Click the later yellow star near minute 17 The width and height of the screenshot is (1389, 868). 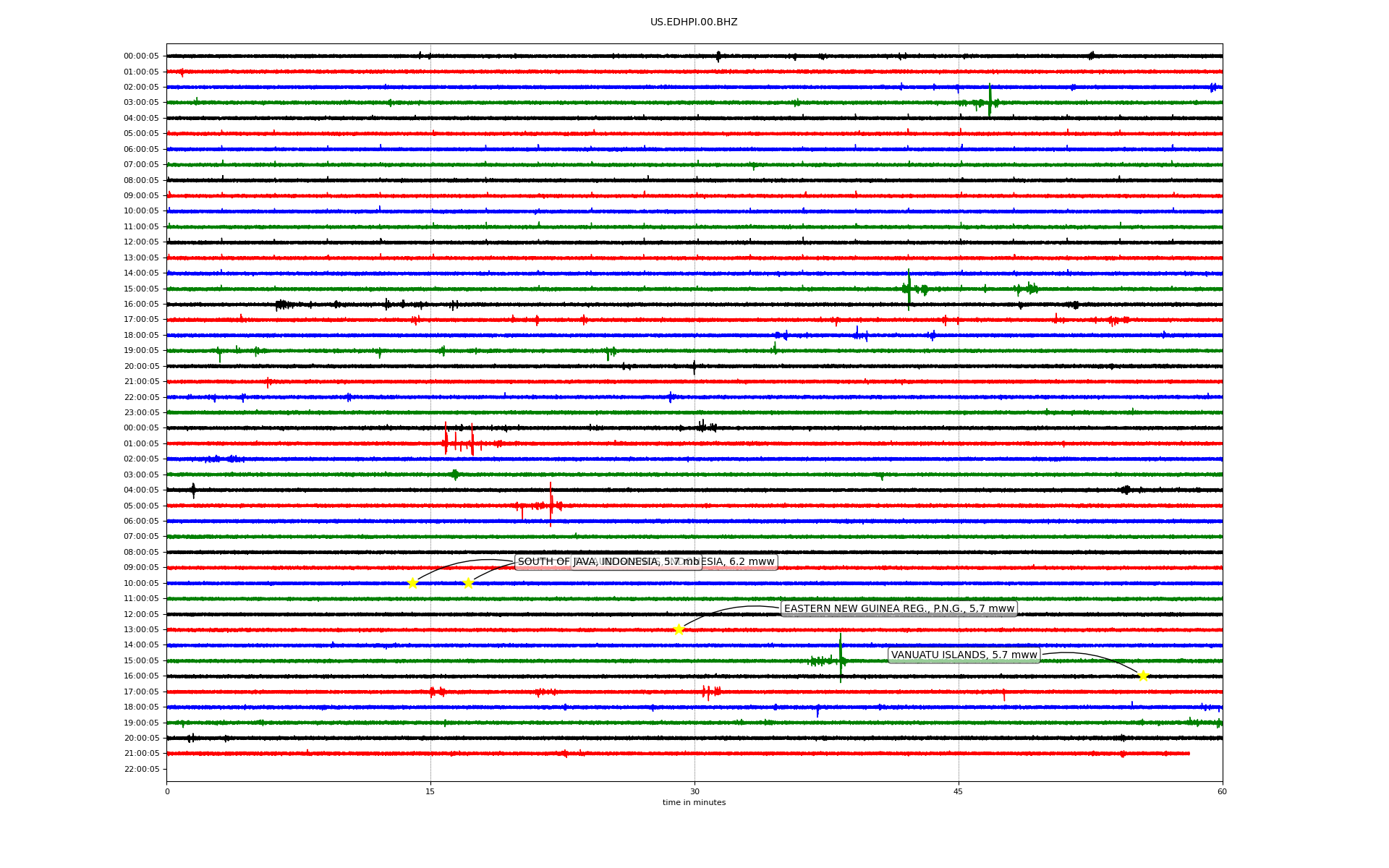pos(468,583)
